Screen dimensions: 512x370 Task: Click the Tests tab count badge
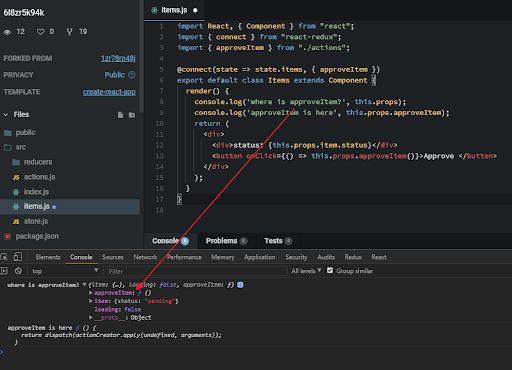[289, 241]
